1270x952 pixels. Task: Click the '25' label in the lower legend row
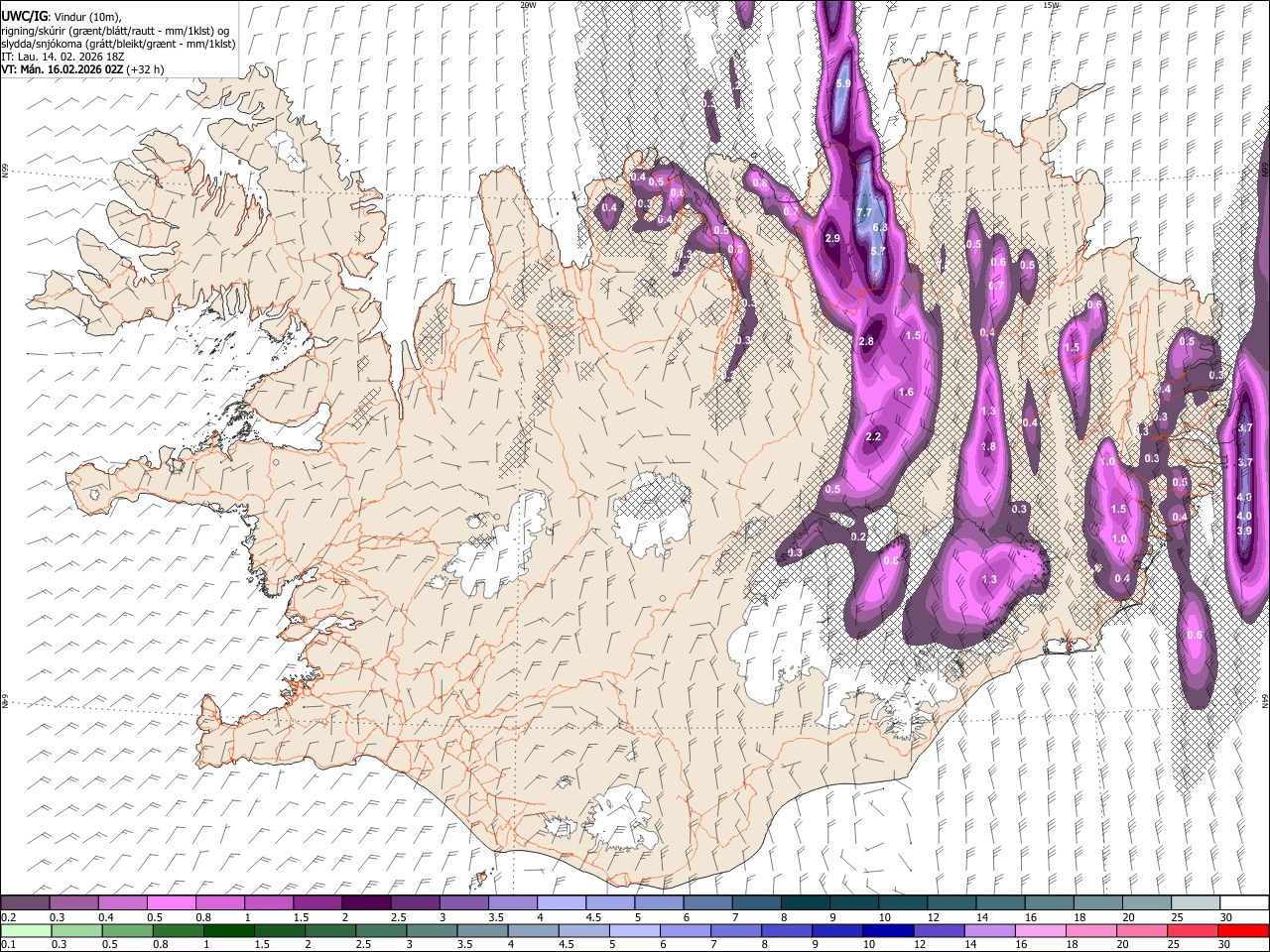tap(1175, 944)
